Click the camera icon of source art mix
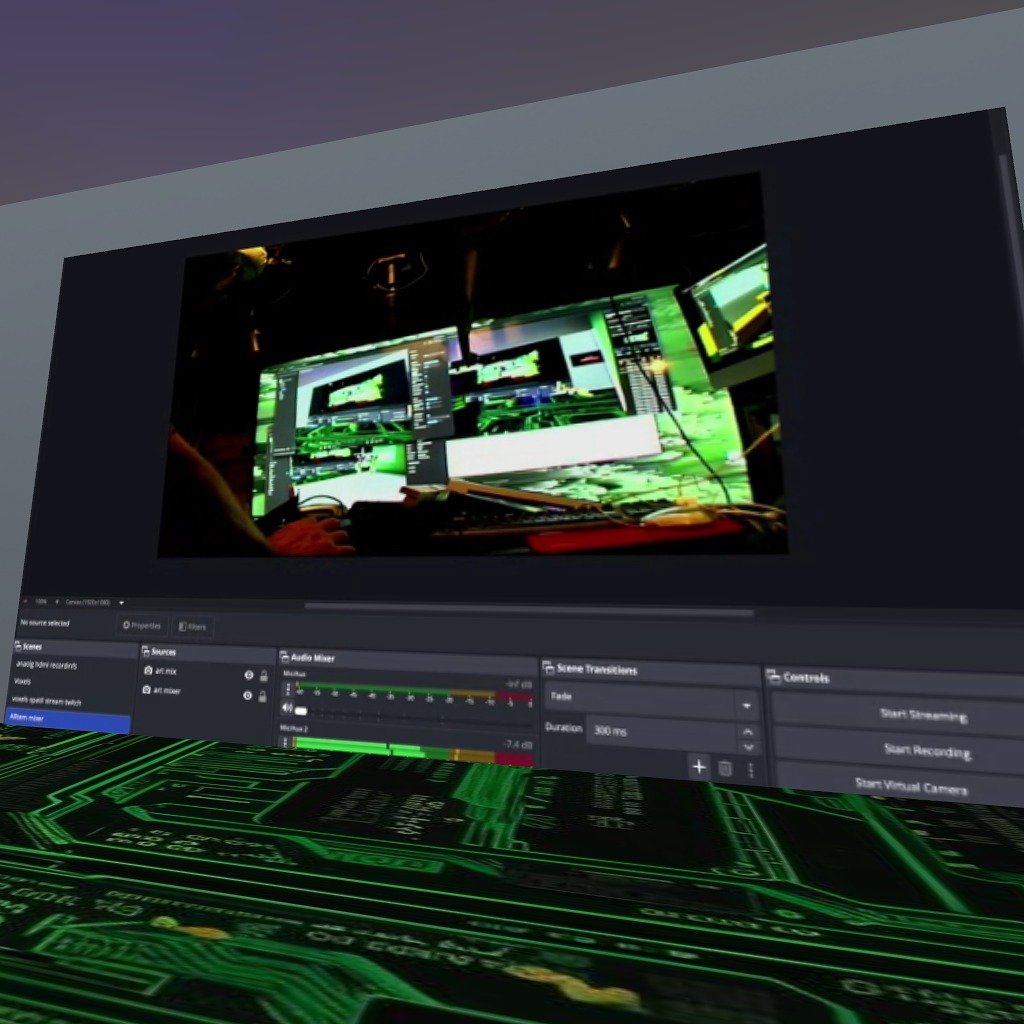Image resolution: width=1024 pixels, height=1024 pixels. pyautogui.click(x=148, y=670)
